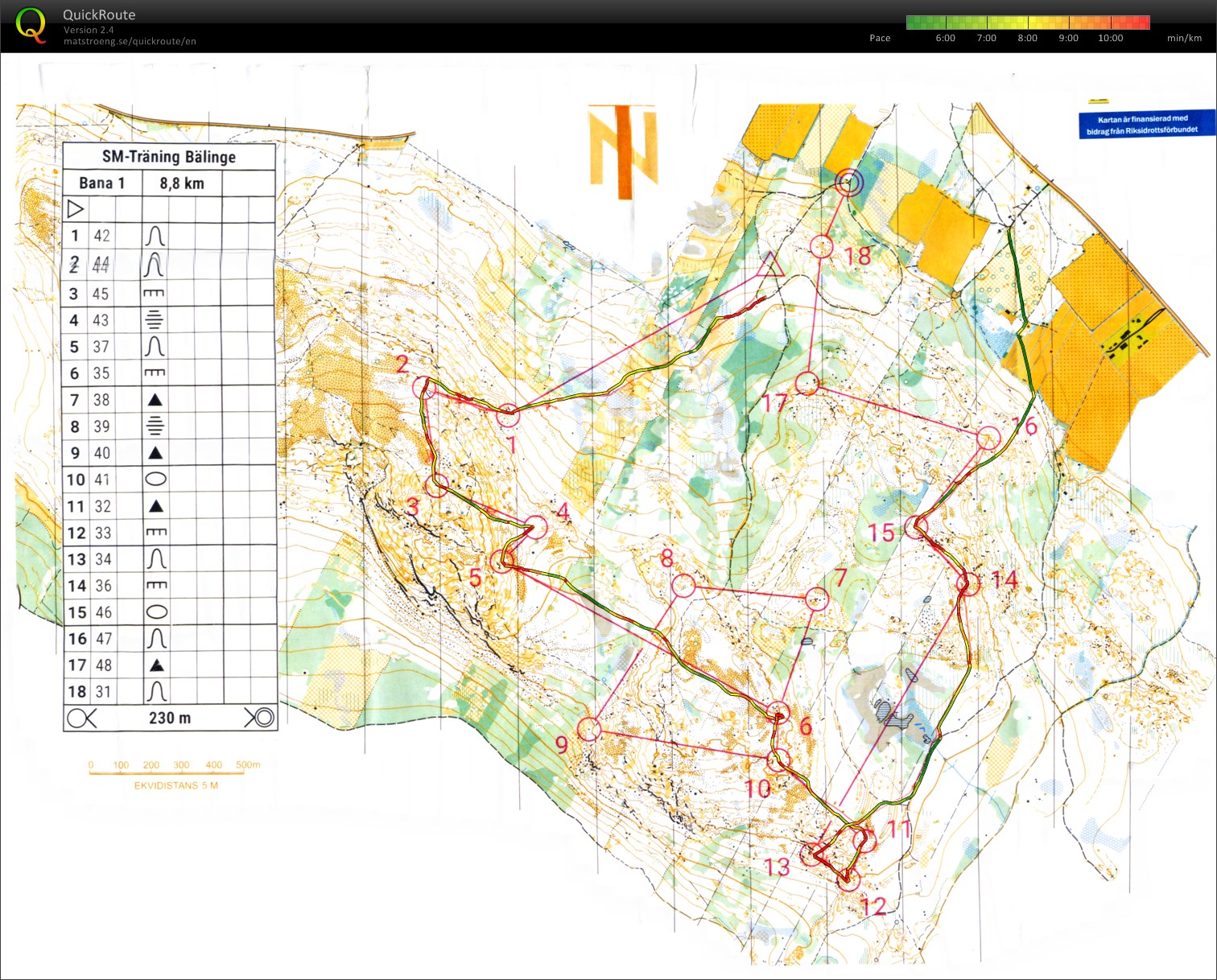This screenshot has width=1217, height=980.
Task: Click the pace color gradient bar
Action: (1028, 23)
